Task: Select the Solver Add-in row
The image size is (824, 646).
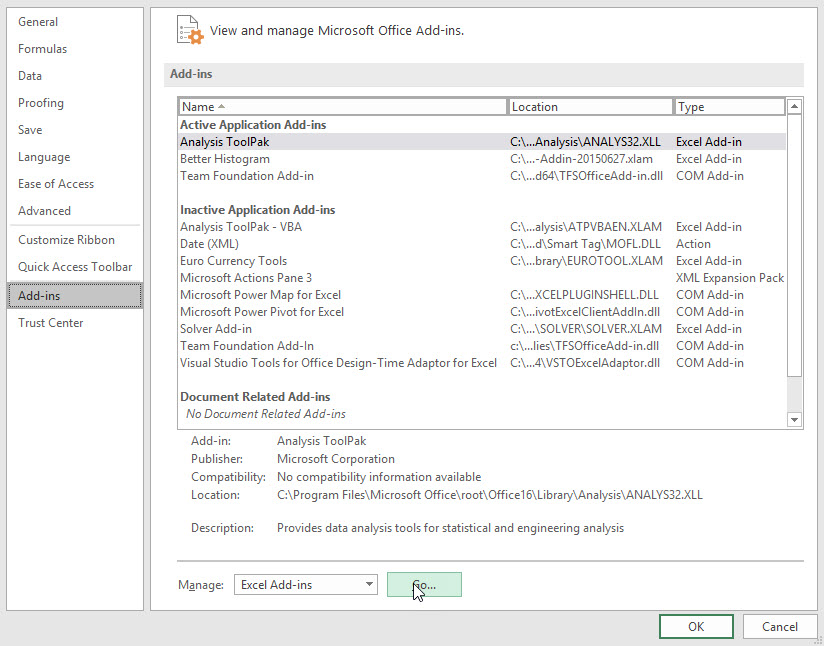Action: (x=482, y=329)
